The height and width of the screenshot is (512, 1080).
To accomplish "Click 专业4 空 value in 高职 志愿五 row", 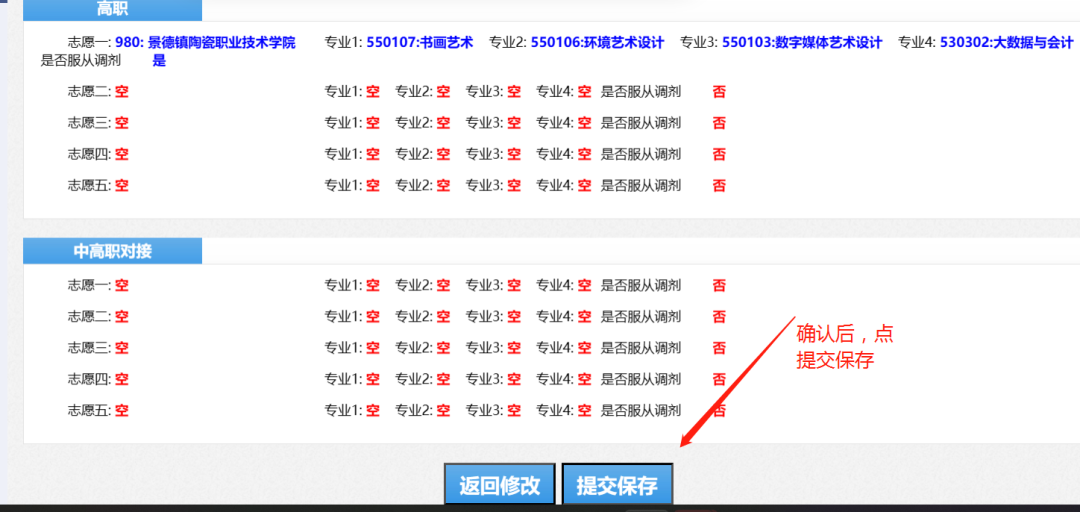I will pyautogui.click(x=584, y=185).
